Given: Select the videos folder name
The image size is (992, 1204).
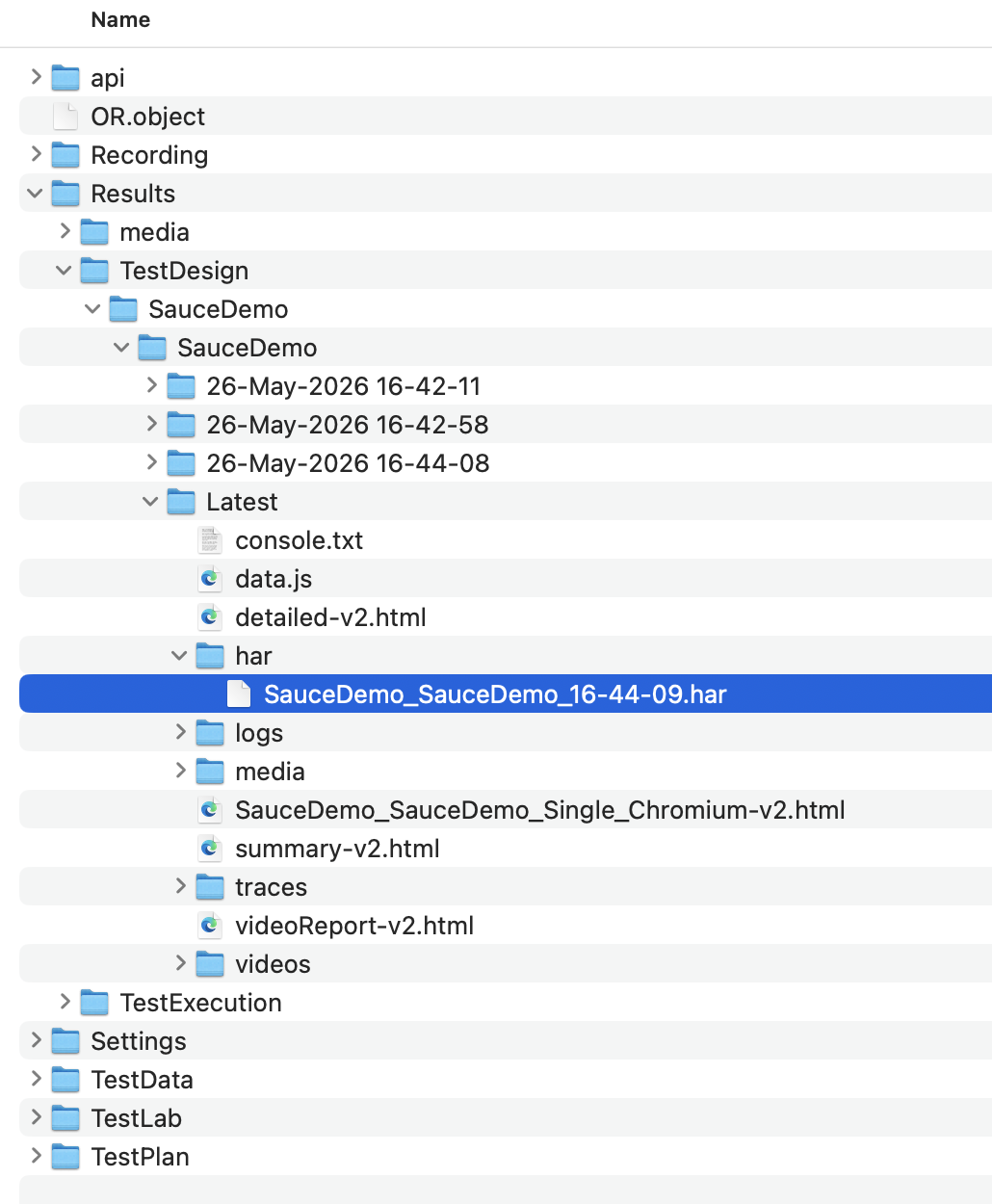Looking at the screenshot, I should pyautogui.click(x=273, y=964).
